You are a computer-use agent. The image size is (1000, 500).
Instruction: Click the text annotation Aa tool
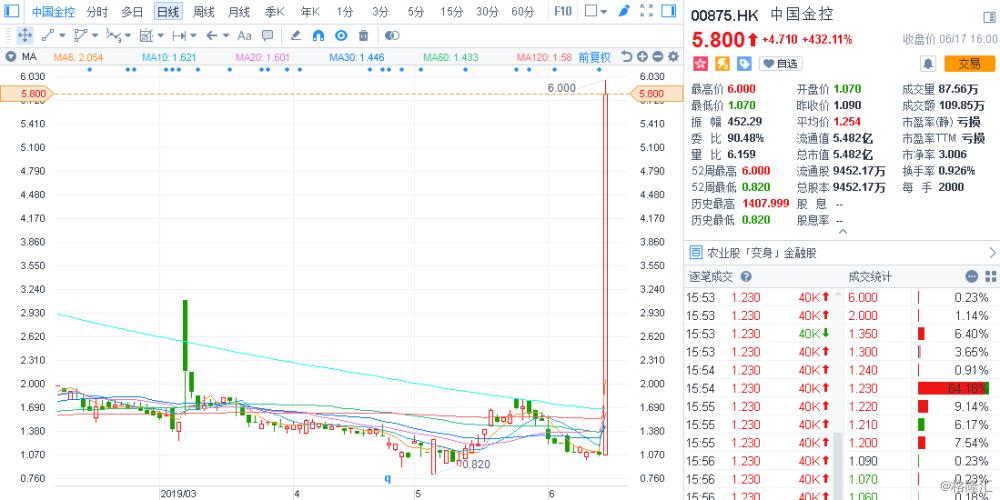pos(244,36)
